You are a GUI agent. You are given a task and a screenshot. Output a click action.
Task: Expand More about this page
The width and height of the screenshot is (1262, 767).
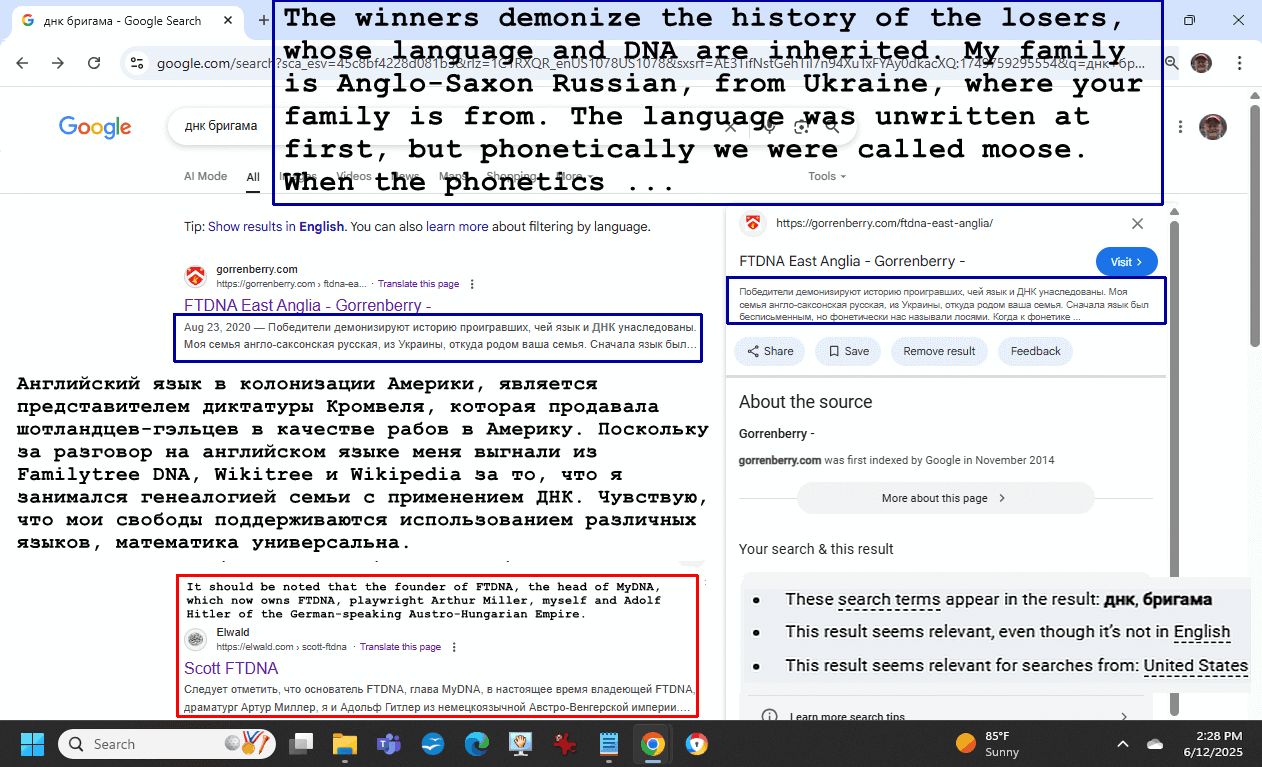(x=944, y=498)
